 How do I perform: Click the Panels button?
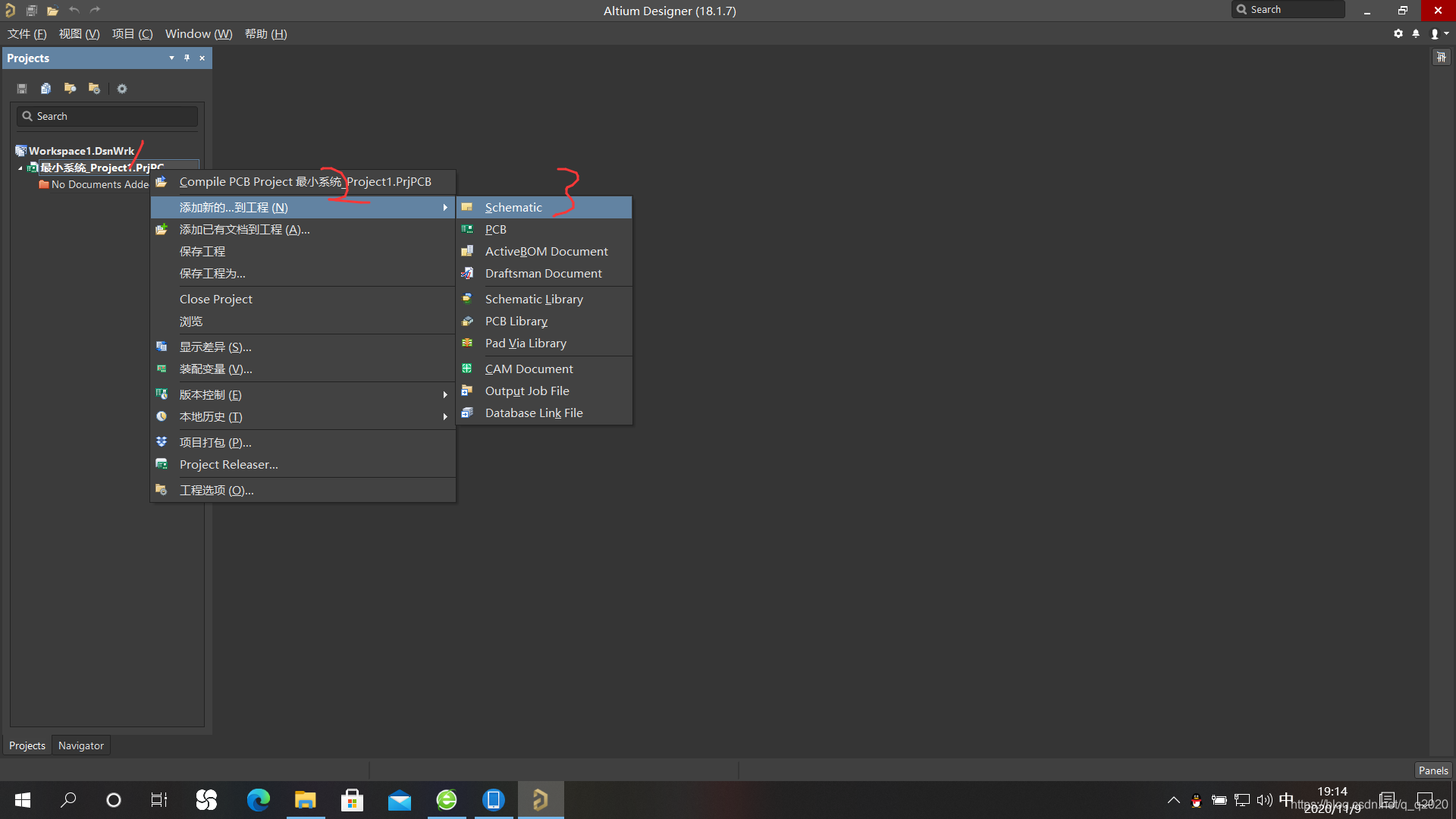pyautogui.click(x=1433, y=770)
